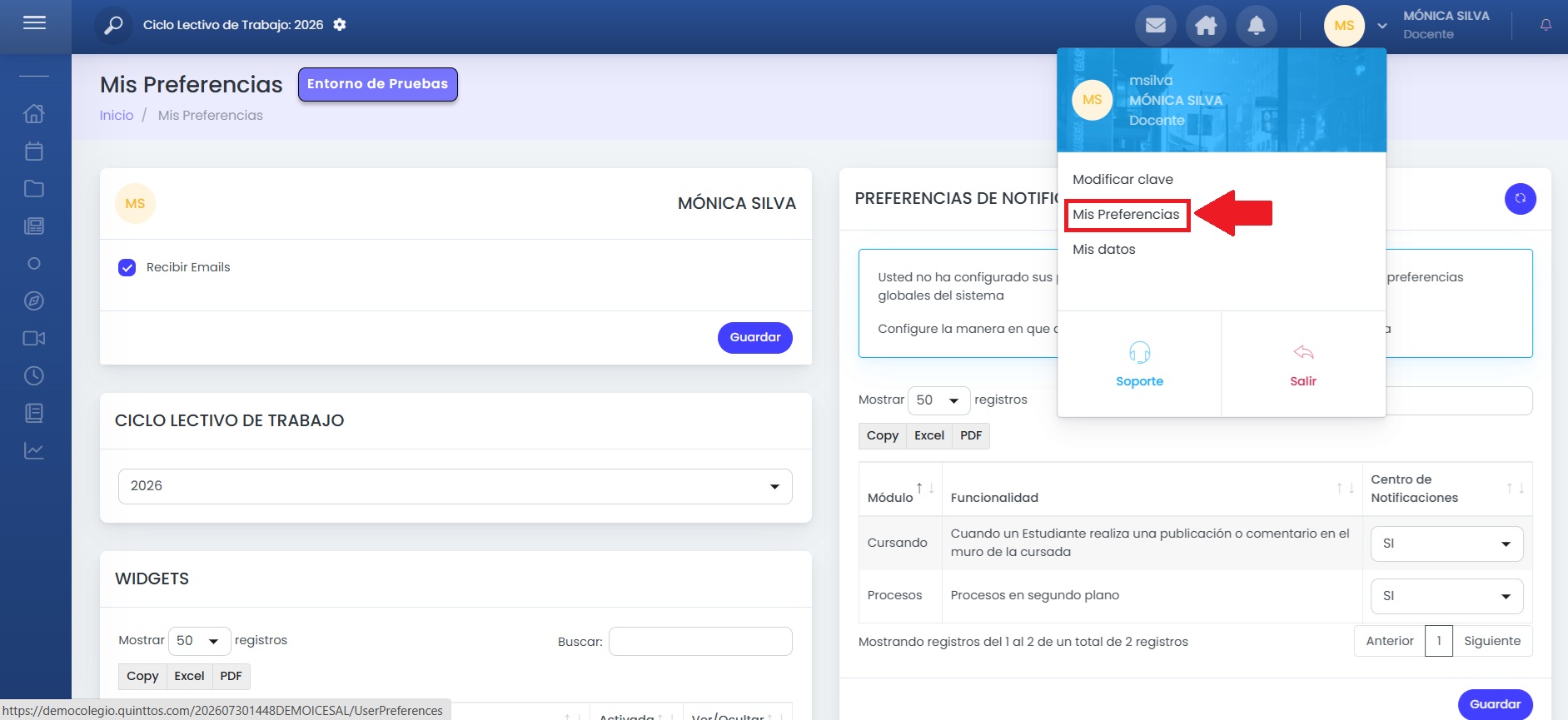This screenshot has width=1568, height=720.
Task: Select Mis Preferencias menu item
Action: tap(1126, 215)
